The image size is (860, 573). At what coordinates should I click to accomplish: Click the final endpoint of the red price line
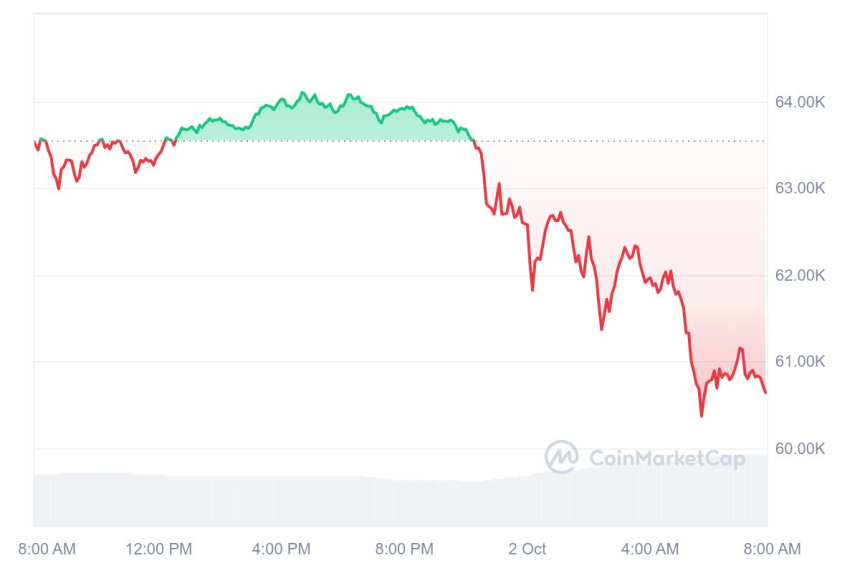click(x=766, y=392)
